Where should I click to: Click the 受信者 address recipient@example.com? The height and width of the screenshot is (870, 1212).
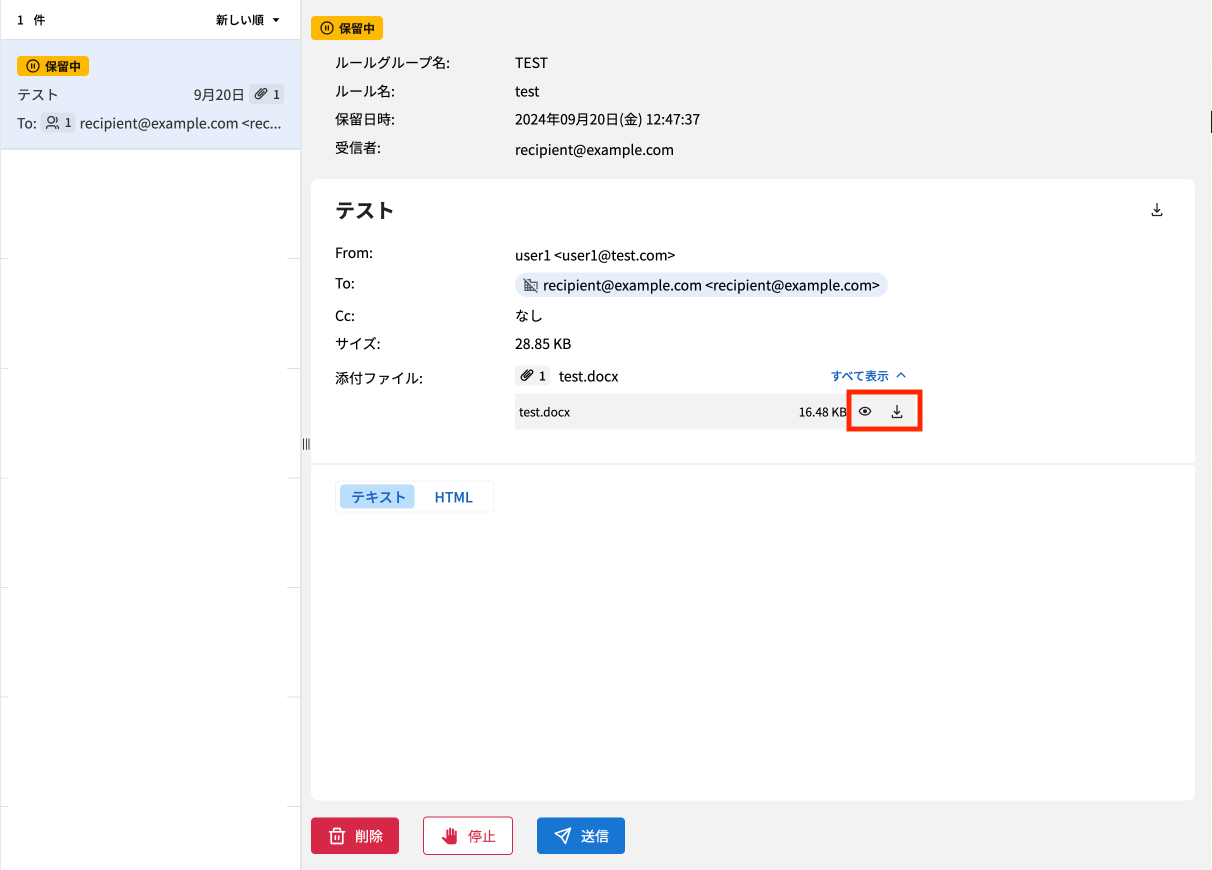point(594,150)
